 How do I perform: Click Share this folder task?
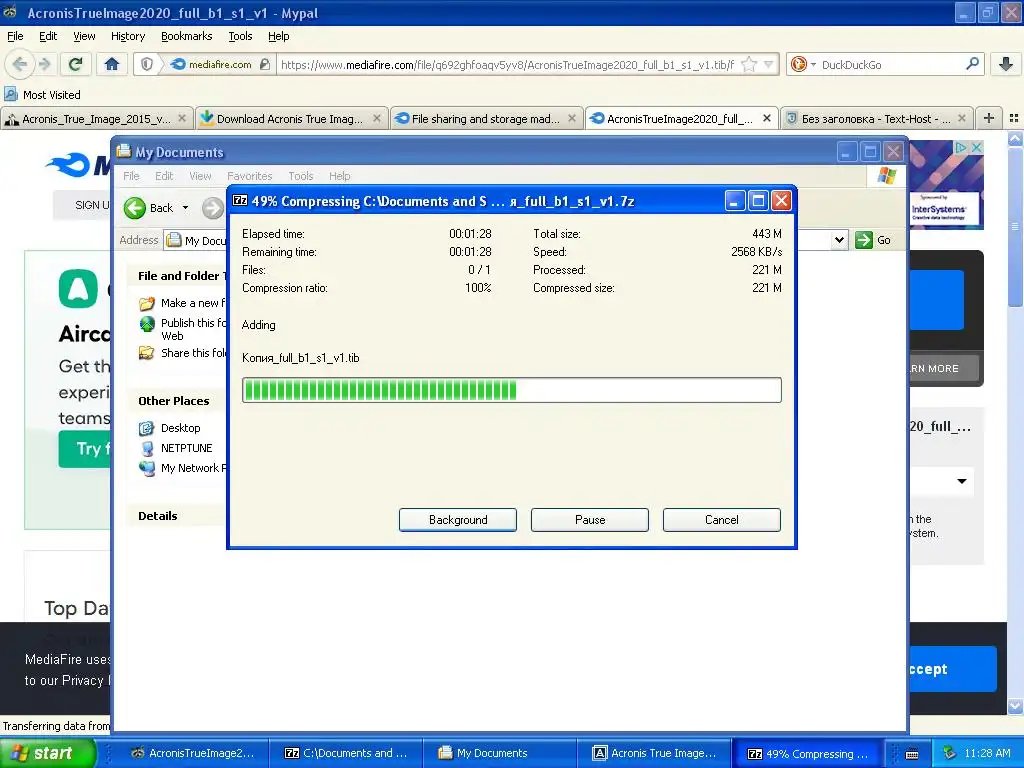[183, 353]
